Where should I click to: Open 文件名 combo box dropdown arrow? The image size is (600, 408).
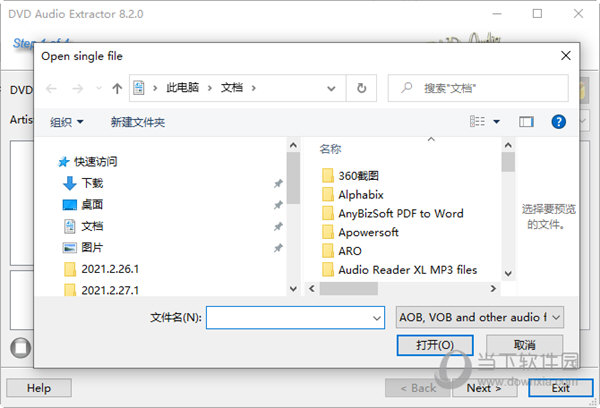click(x=377, y=318)
